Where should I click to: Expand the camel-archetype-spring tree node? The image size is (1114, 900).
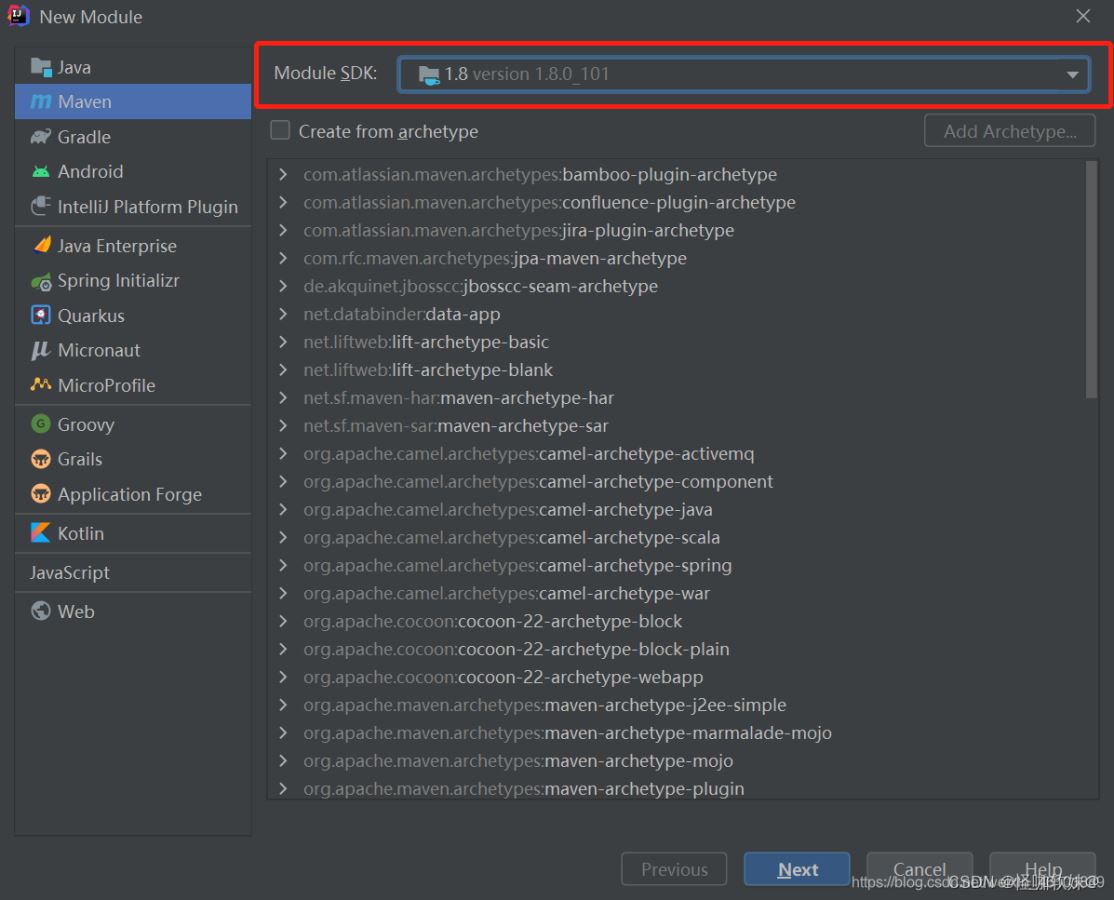click(283, 566)
